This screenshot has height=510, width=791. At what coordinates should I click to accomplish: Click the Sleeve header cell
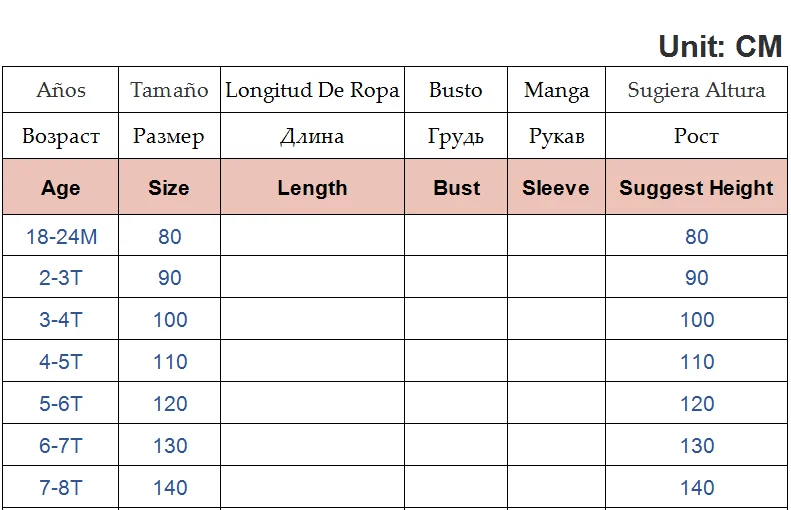[556, 188]
